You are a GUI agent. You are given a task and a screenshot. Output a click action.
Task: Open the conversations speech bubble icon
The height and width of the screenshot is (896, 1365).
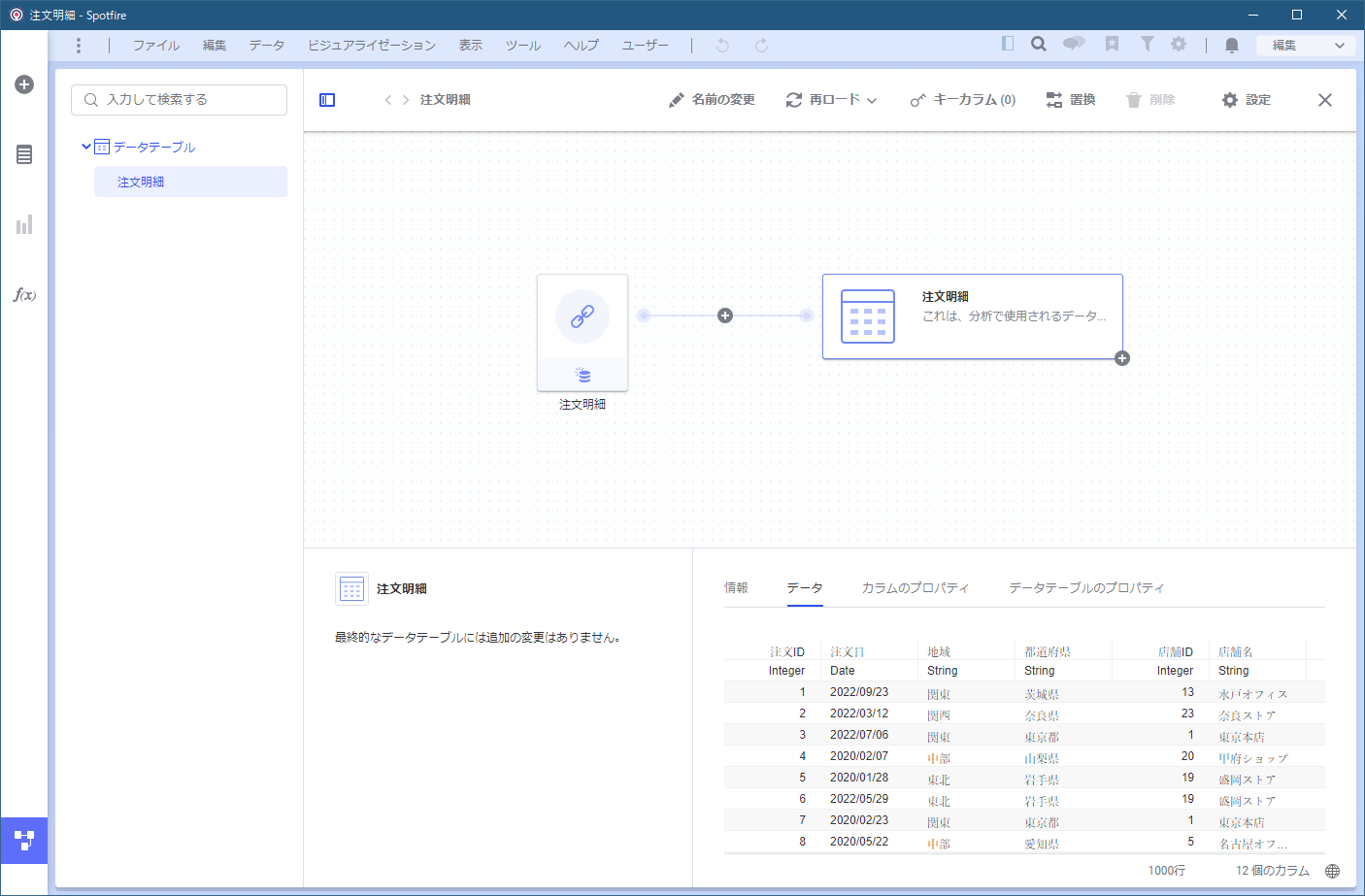pyautogui.click(x=1074, y=44)
